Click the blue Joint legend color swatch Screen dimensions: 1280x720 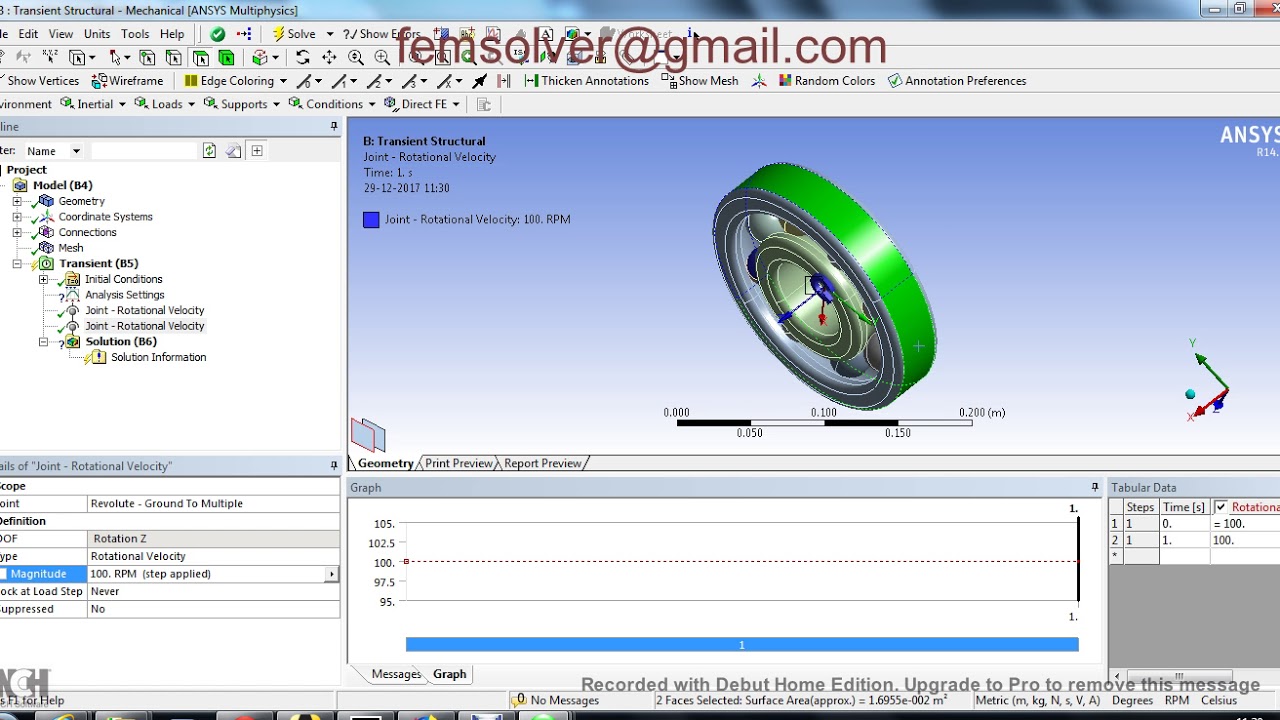(x=371, y=220)
